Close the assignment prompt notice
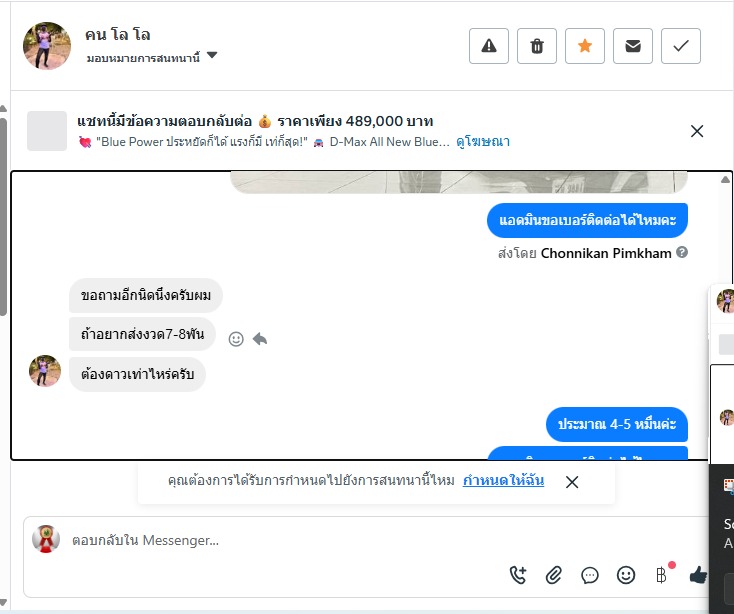 [572, 482]
